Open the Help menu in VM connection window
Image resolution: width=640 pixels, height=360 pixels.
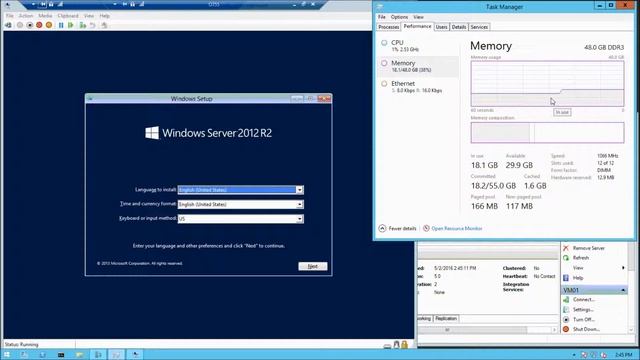[104, 16]
